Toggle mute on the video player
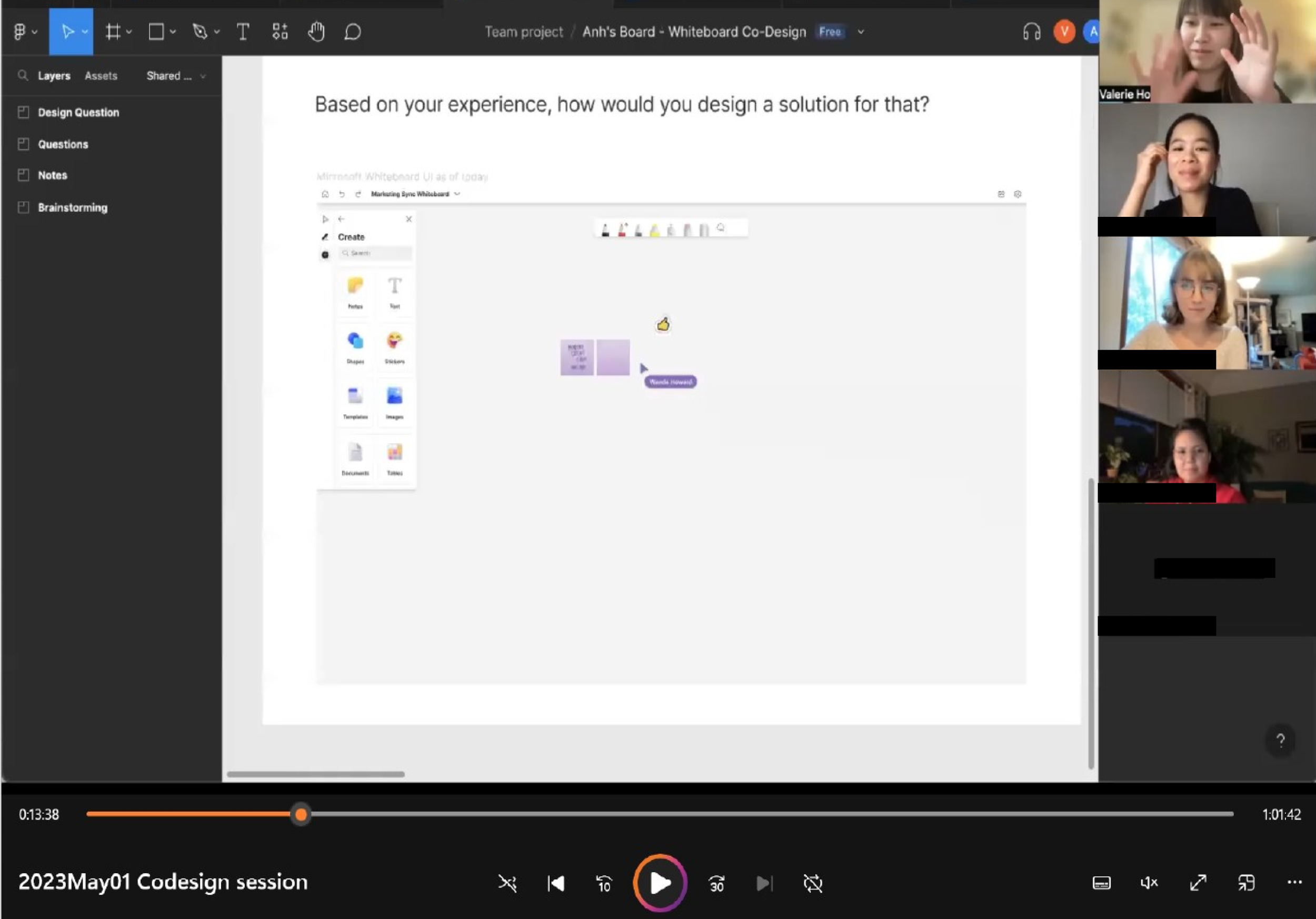1316x919 pixels. coord(1149,883)
